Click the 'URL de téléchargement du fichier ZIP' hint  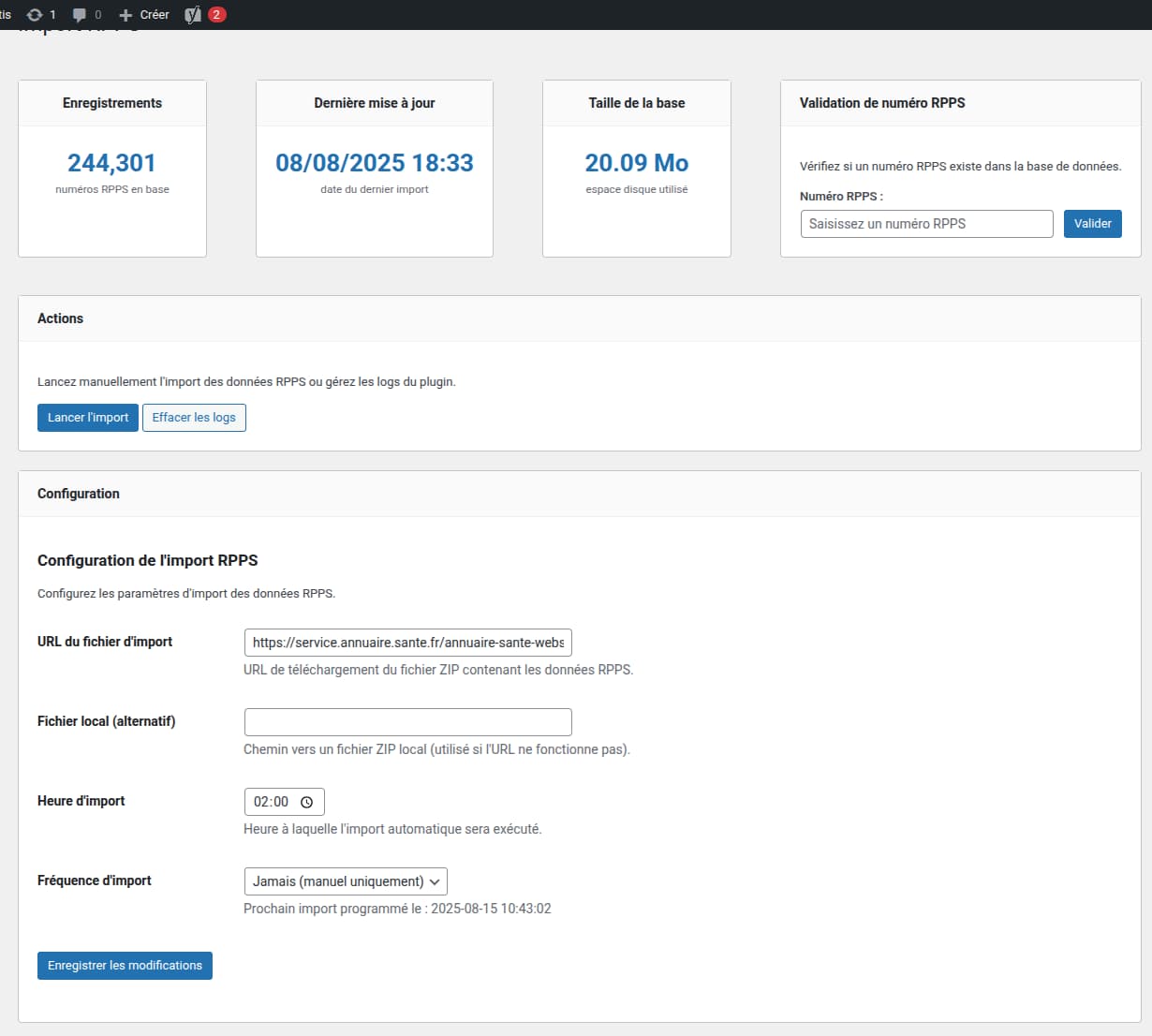[x=438, y=670]
